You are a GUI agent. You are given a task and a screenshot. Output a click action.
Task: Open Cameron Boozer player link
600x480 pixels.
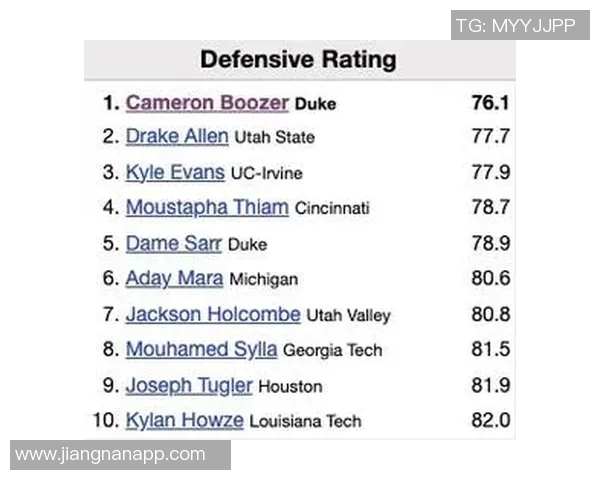point(207,103)
